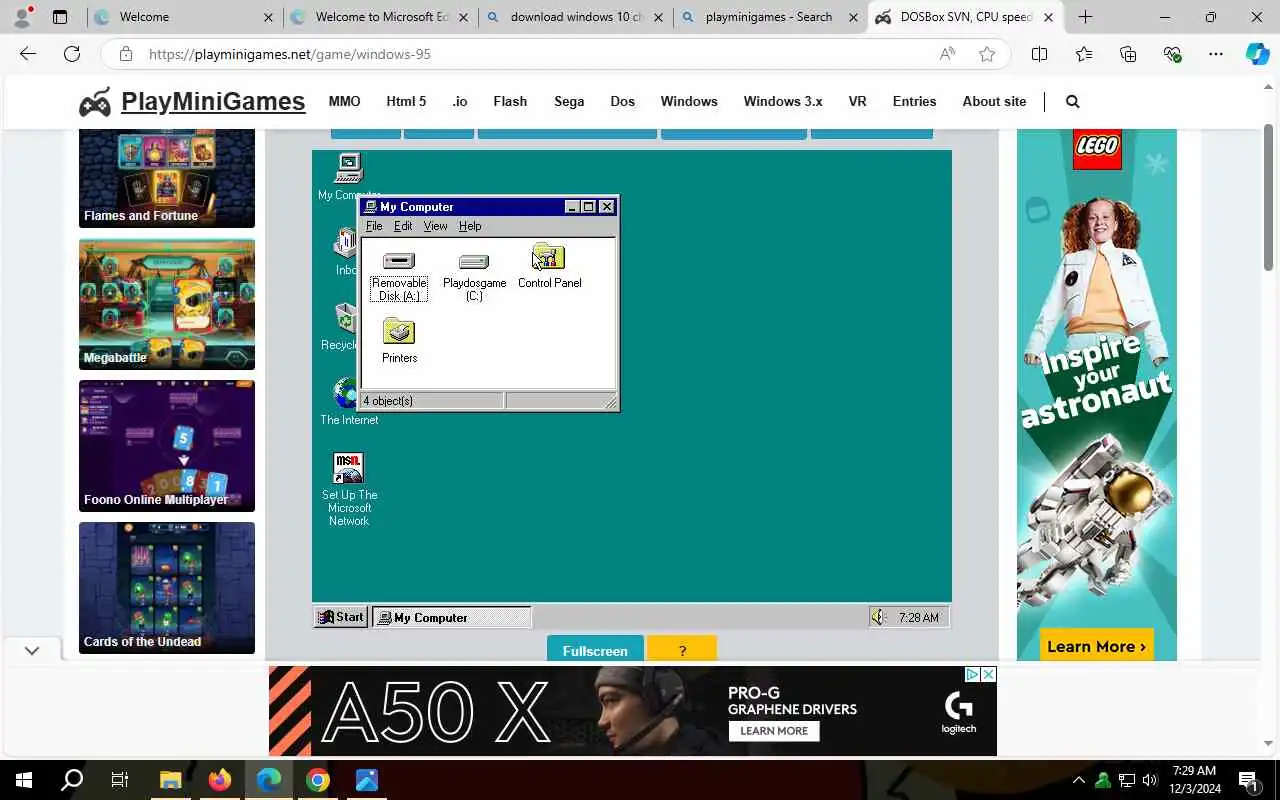Open the Entries navigation link

click(x=914, y=101)
